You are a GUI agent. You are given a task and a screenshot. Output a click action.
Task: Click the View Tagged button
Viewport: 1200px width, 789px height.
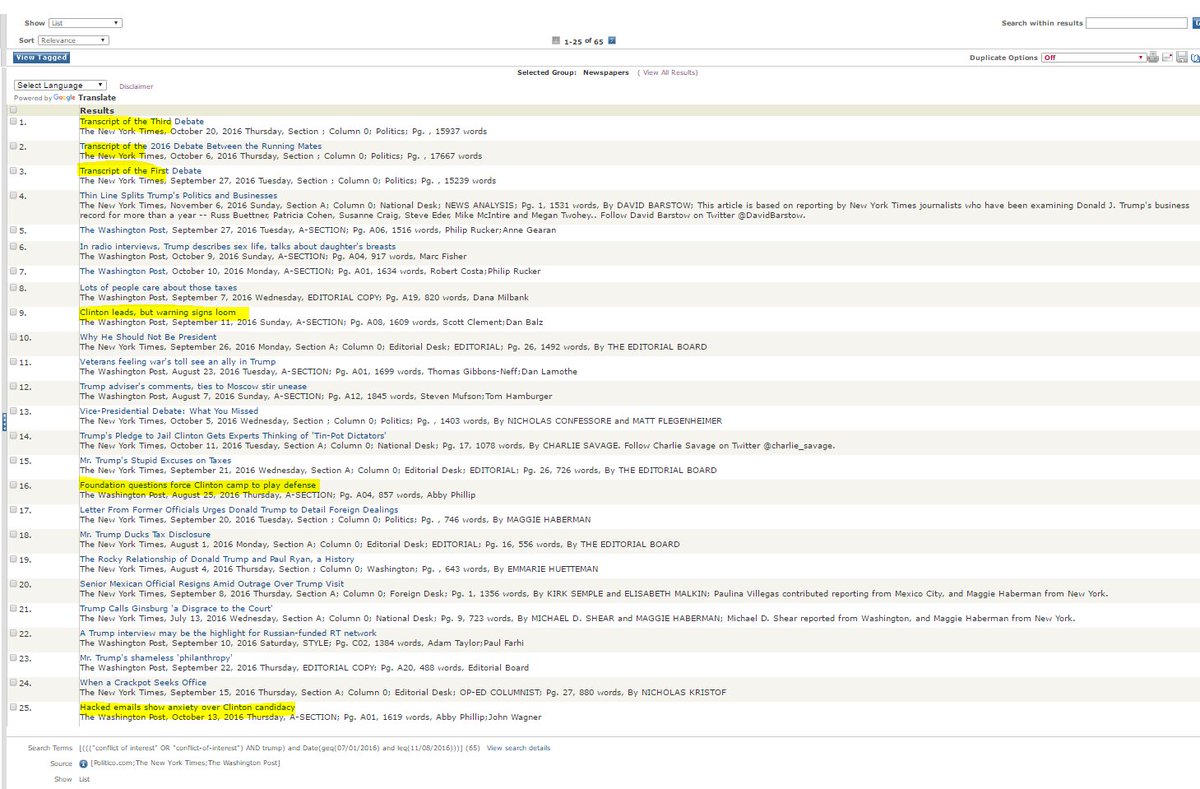coord(41,57)
